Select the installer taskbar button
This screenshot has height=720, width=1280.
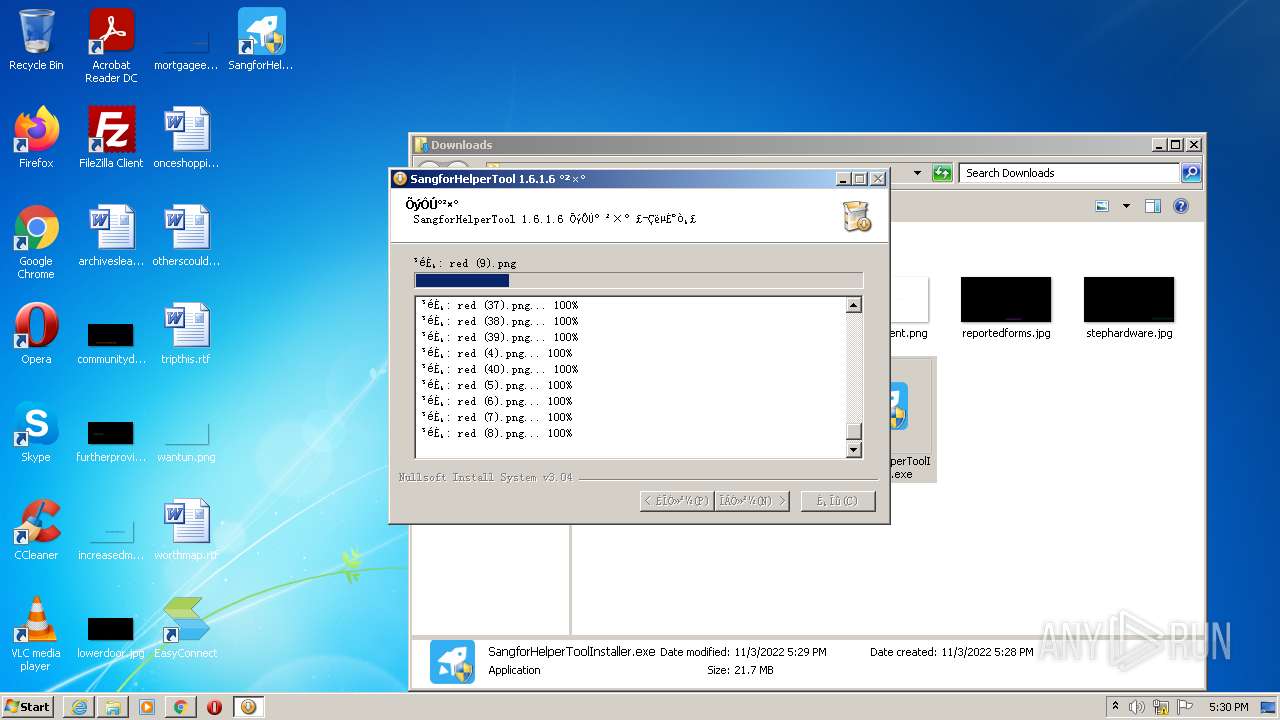[249, 707]
